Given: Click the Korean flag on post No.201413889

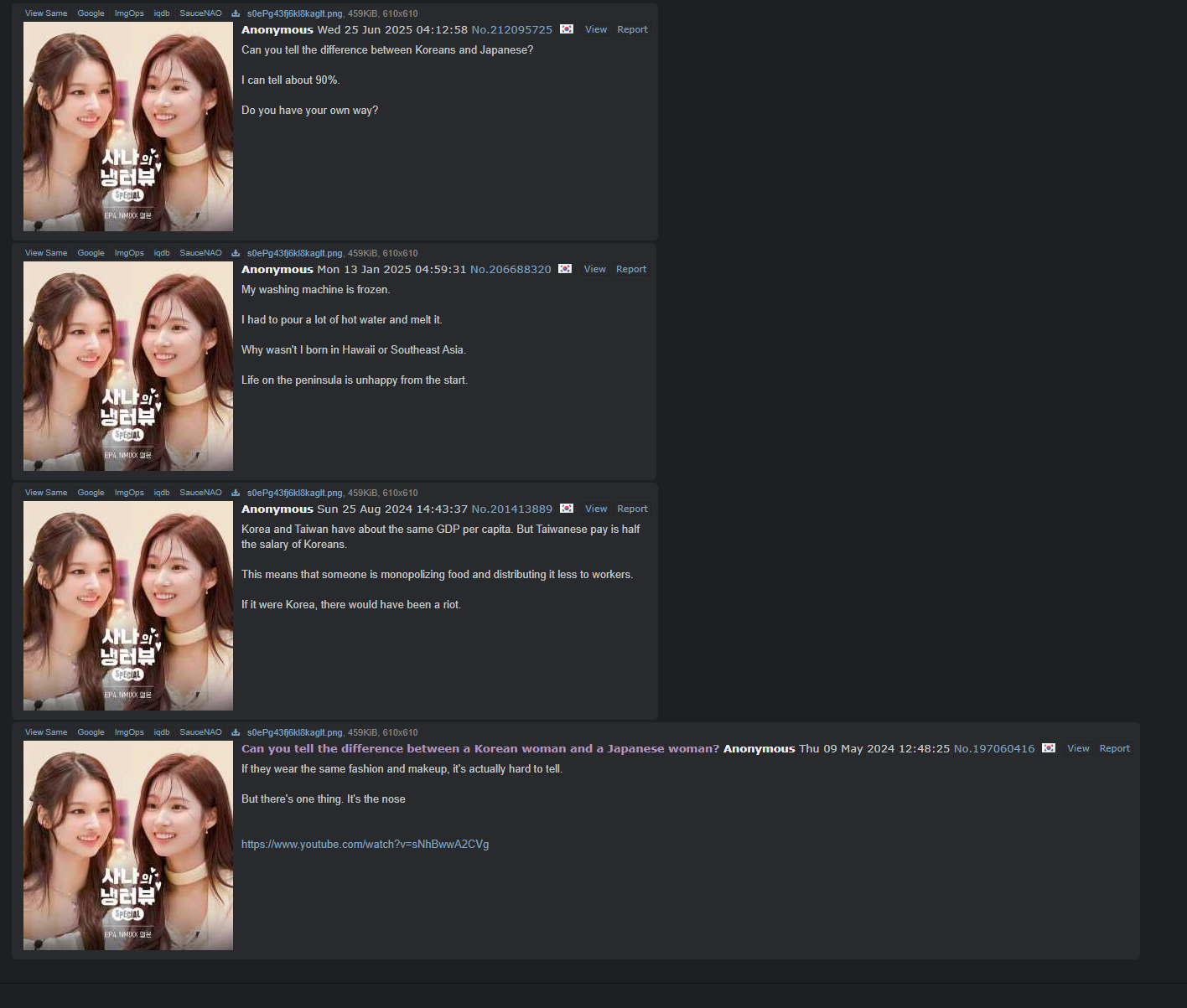Looking at the screenshot, I should click(x=567, y=509).
